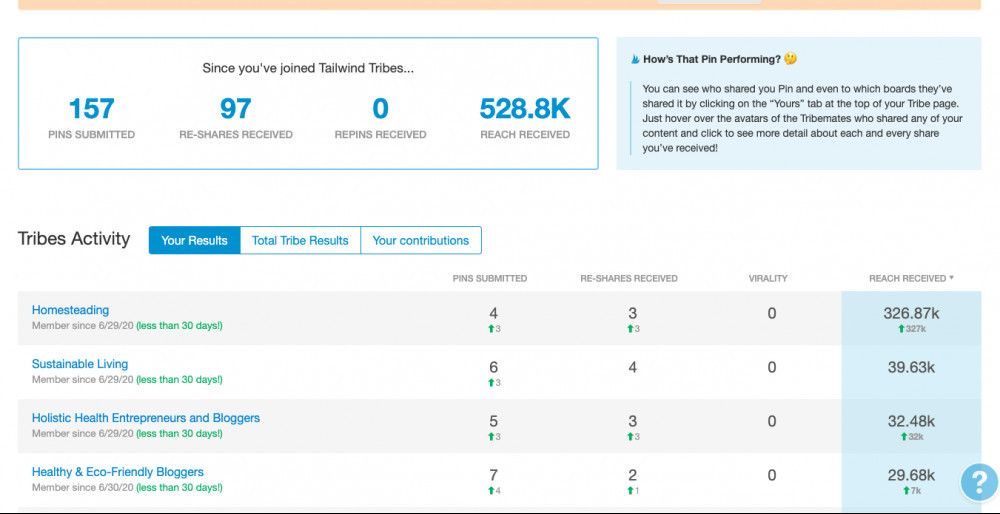The image size is (1000, 514).
Task: Click the 157 pins submitted total
Action: [91, 109]
